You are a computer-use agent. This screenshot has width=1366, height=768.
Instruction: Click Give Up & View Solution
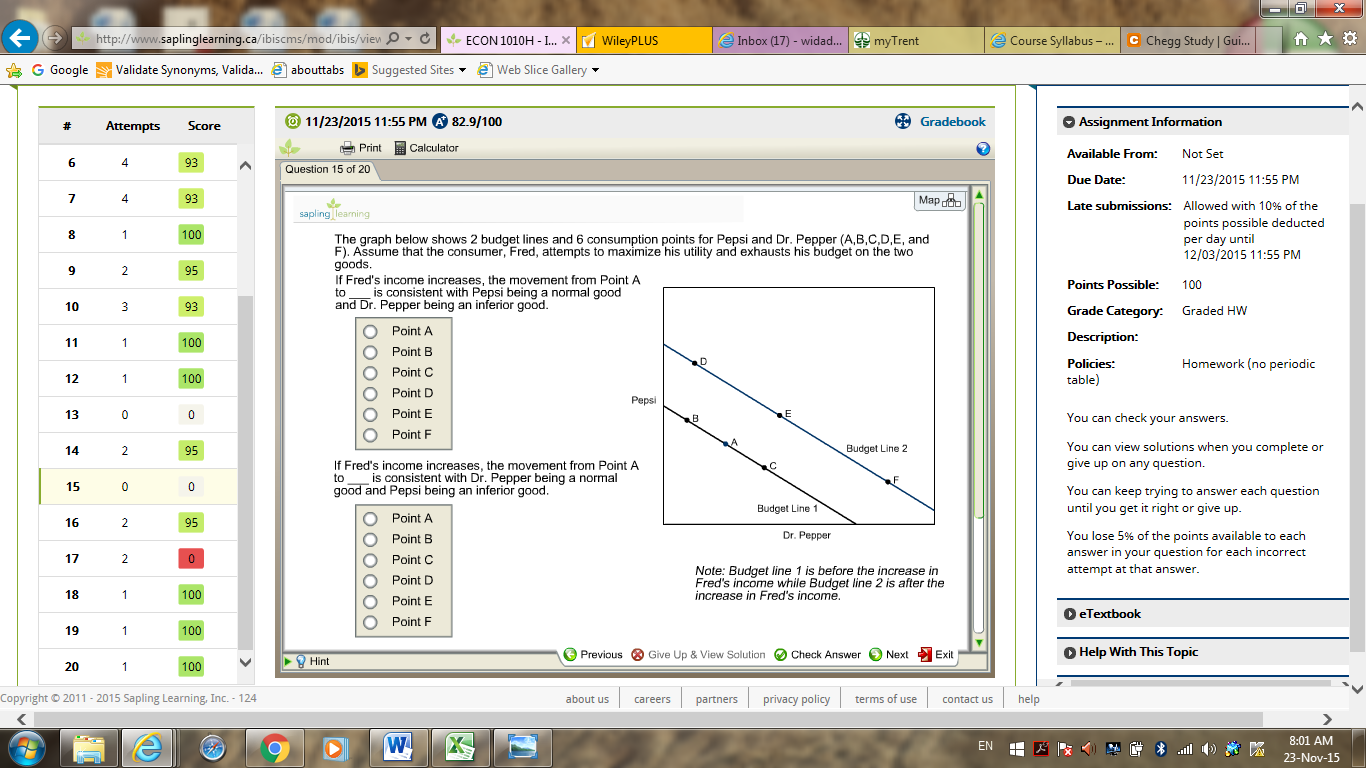pyautogui.click(x=698, y=655)
